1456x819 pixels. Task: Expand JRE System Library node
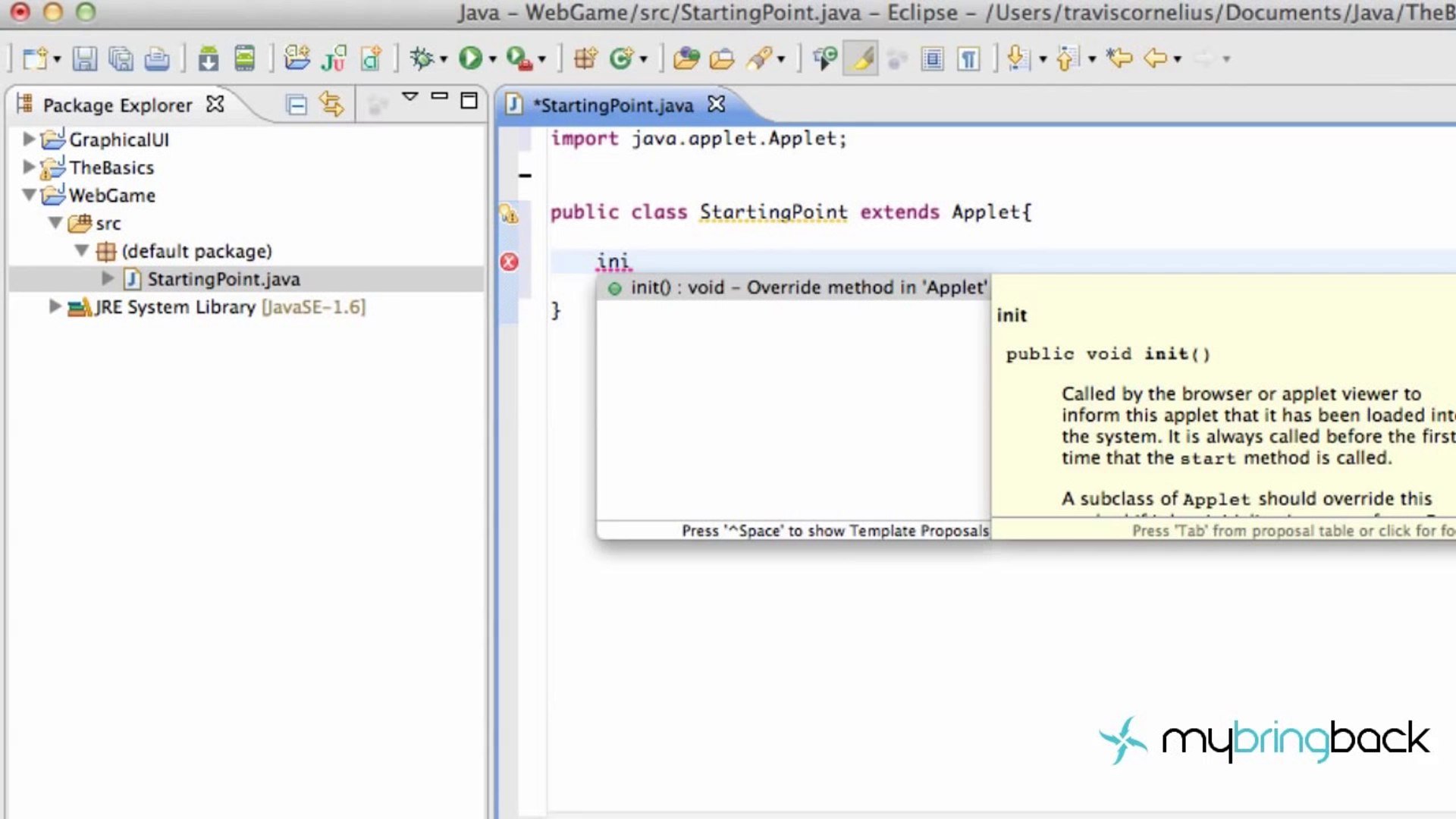(x=55, y=306)
